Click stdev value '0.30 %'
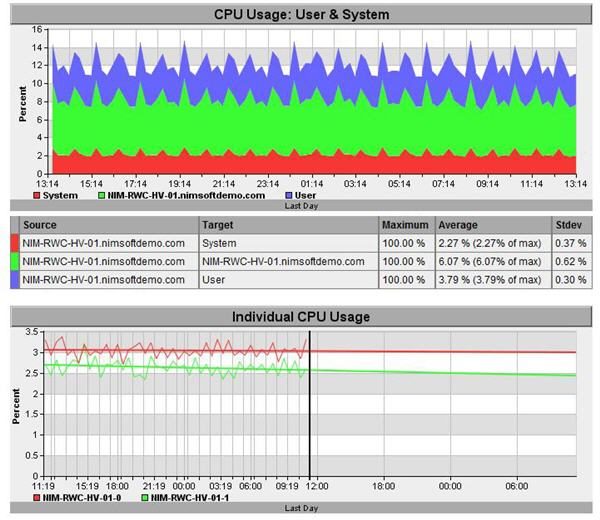 [x=571, y=280]
